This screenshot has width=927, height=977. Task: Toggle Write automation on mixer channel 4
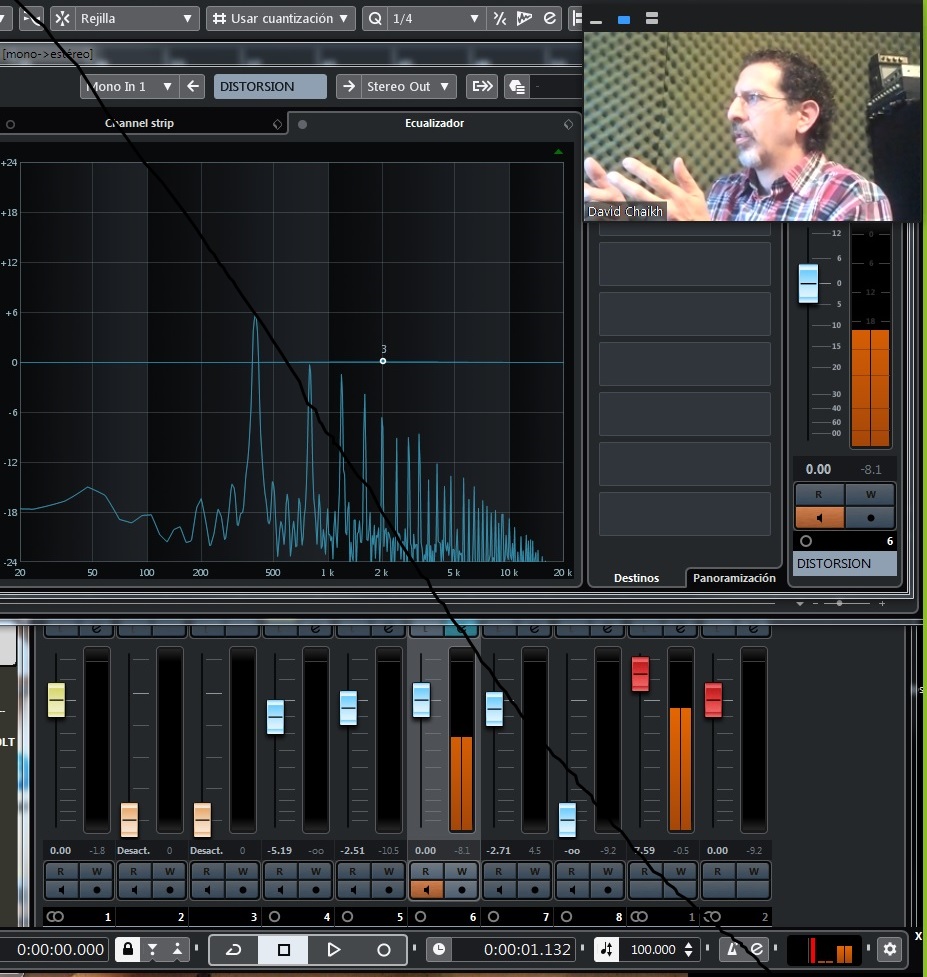[316, 871]
